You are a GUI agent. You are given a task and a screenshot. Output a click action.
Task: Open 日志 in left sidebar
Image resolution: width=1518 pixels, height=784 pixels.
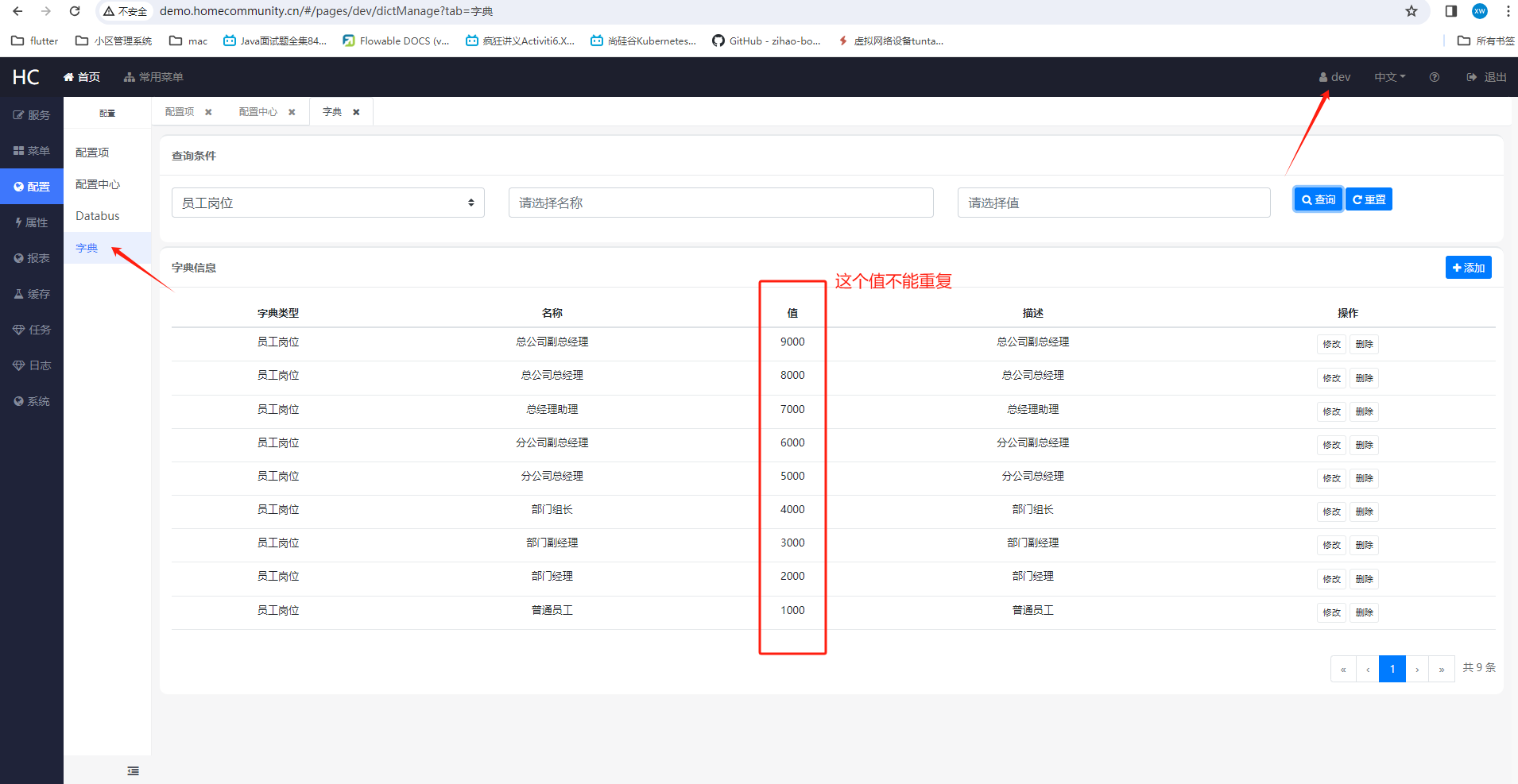coord(32,365)
